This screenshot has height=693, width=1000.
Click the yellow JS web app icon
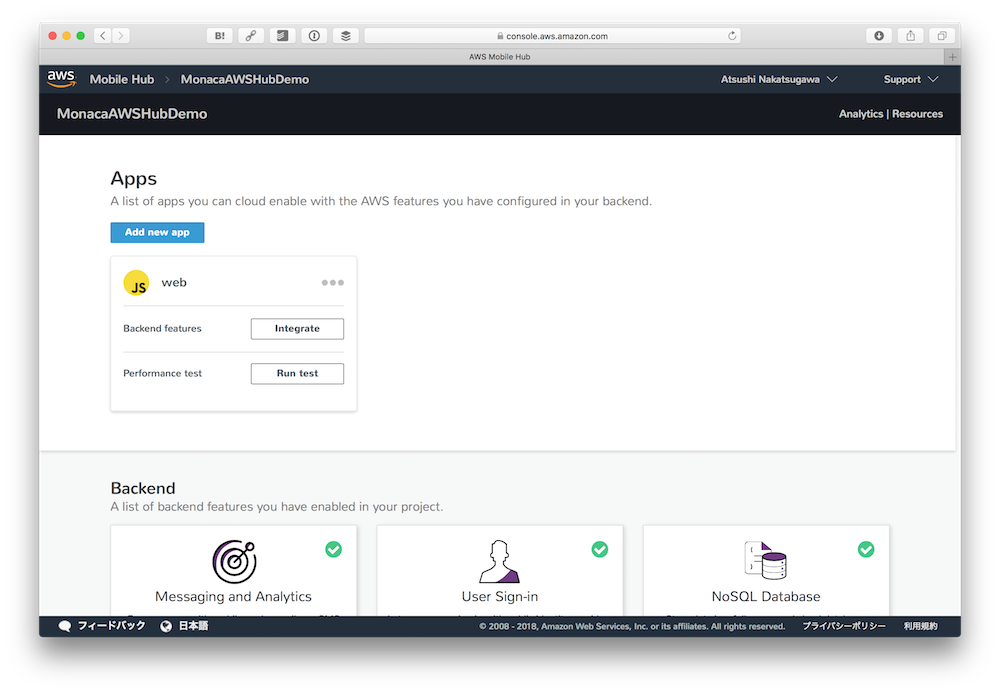(x=136, y=283)
